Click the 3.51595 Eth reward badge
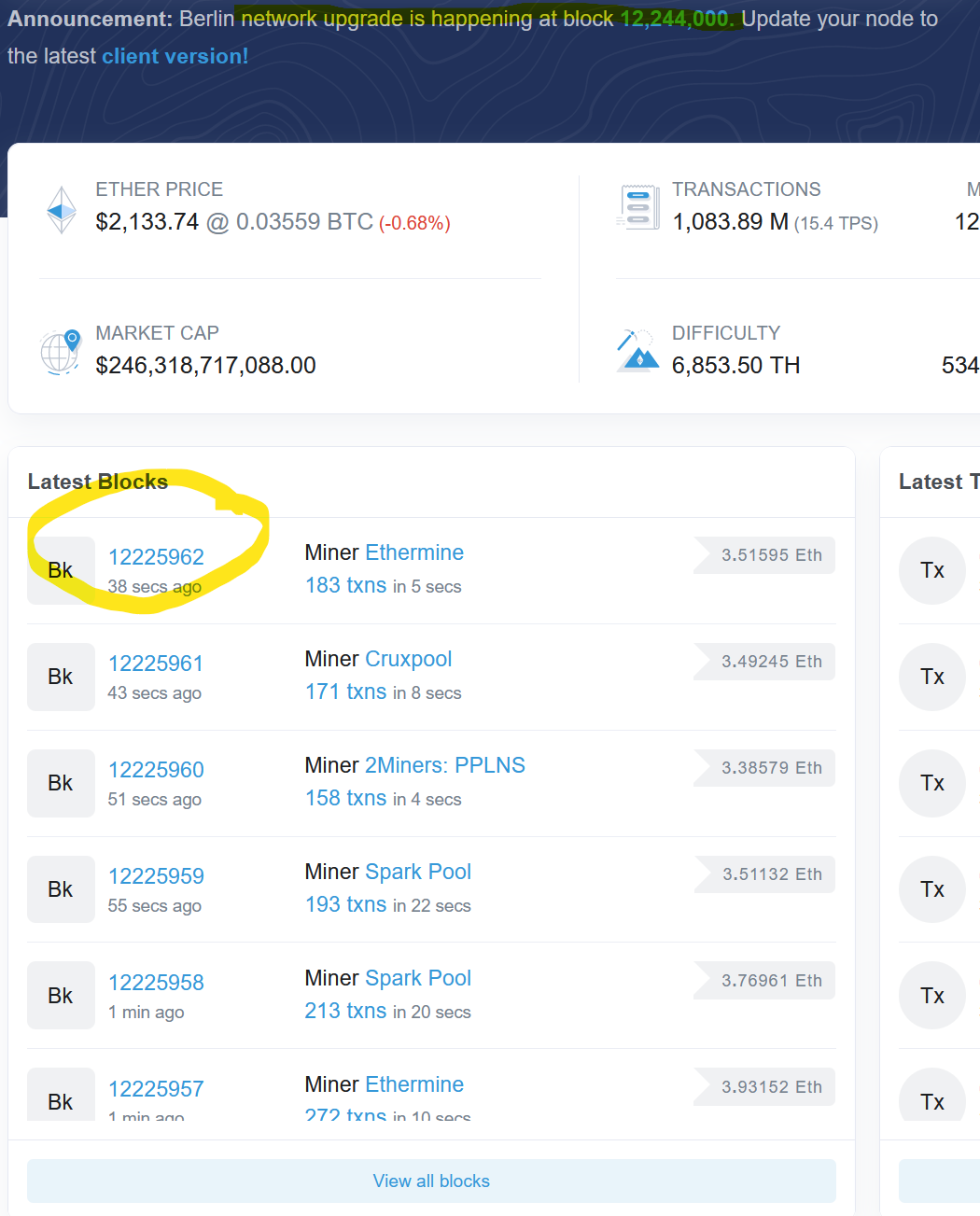Viewport: 980px width, 1216px height. (x=764, y=555)
